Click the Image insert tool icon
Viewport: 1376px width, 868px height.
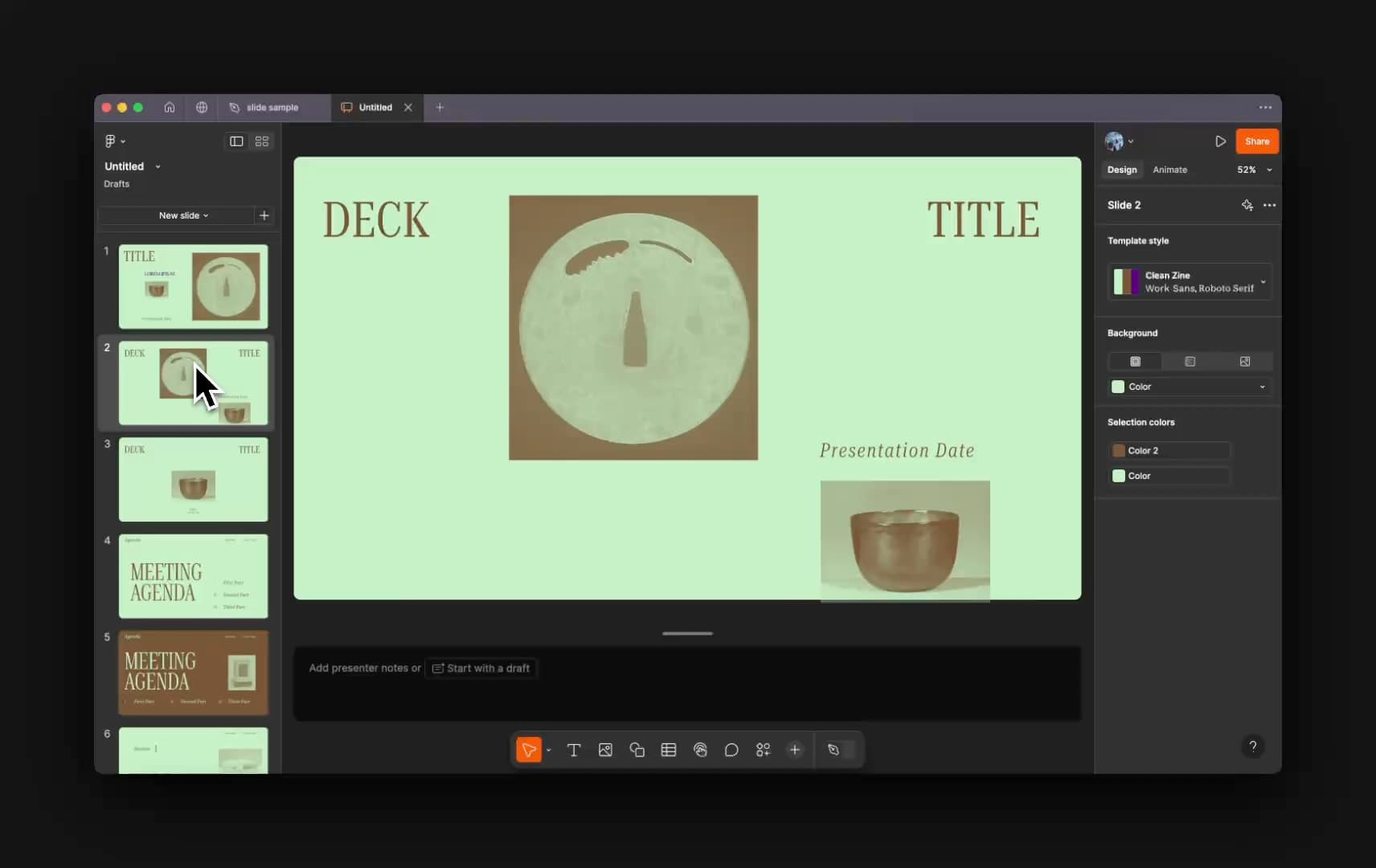point(605,750)
